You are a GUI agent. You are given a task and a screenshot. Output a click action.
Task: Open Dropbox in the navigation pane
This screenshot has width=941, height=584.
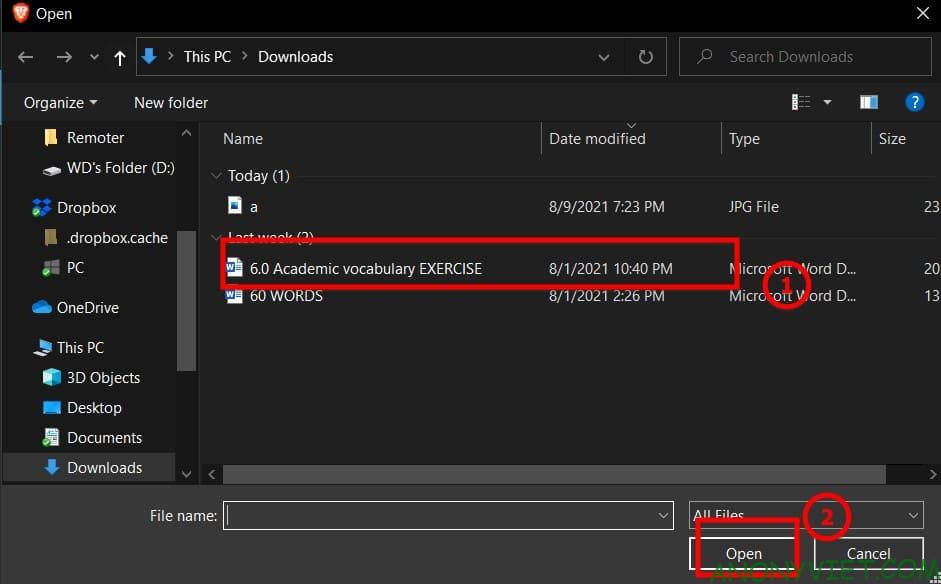click(86, 208)
